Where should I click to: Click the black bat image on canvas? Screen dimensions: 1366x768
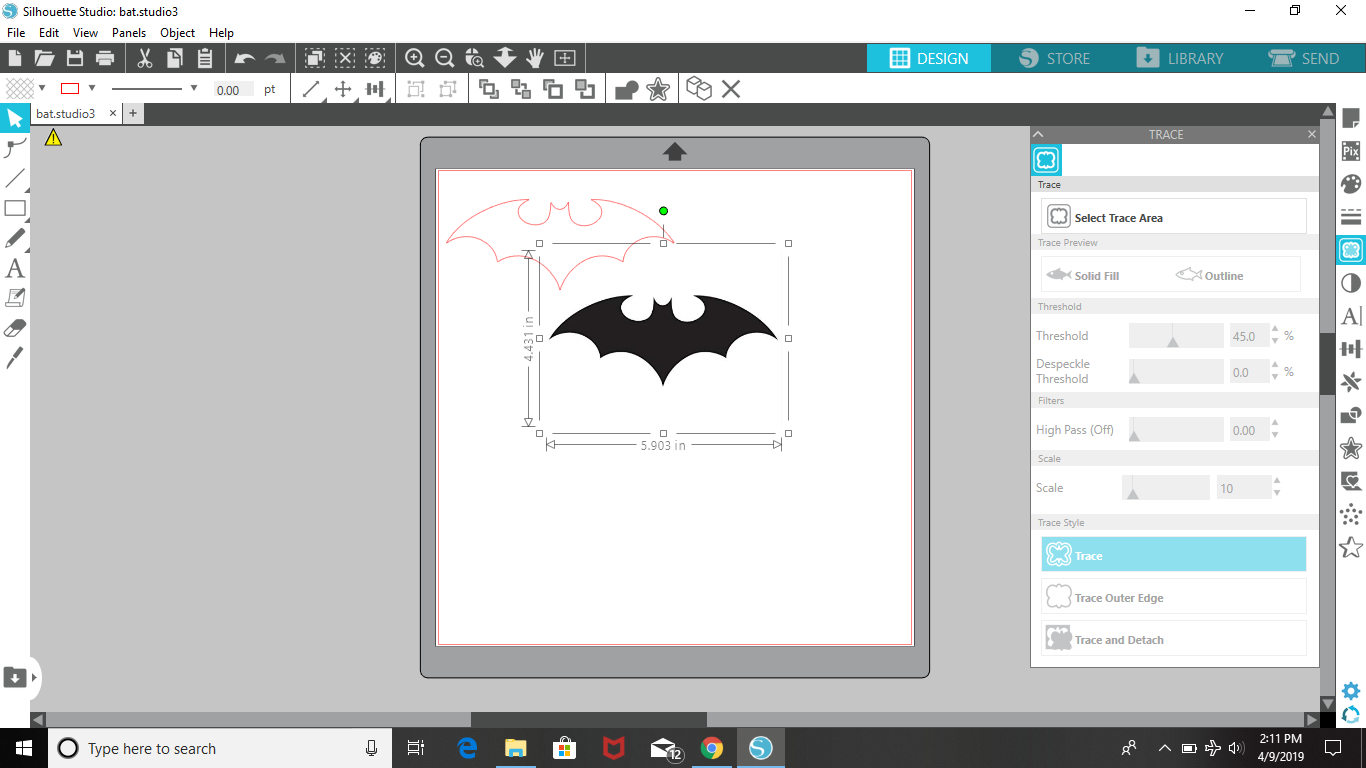pos(663,339)
